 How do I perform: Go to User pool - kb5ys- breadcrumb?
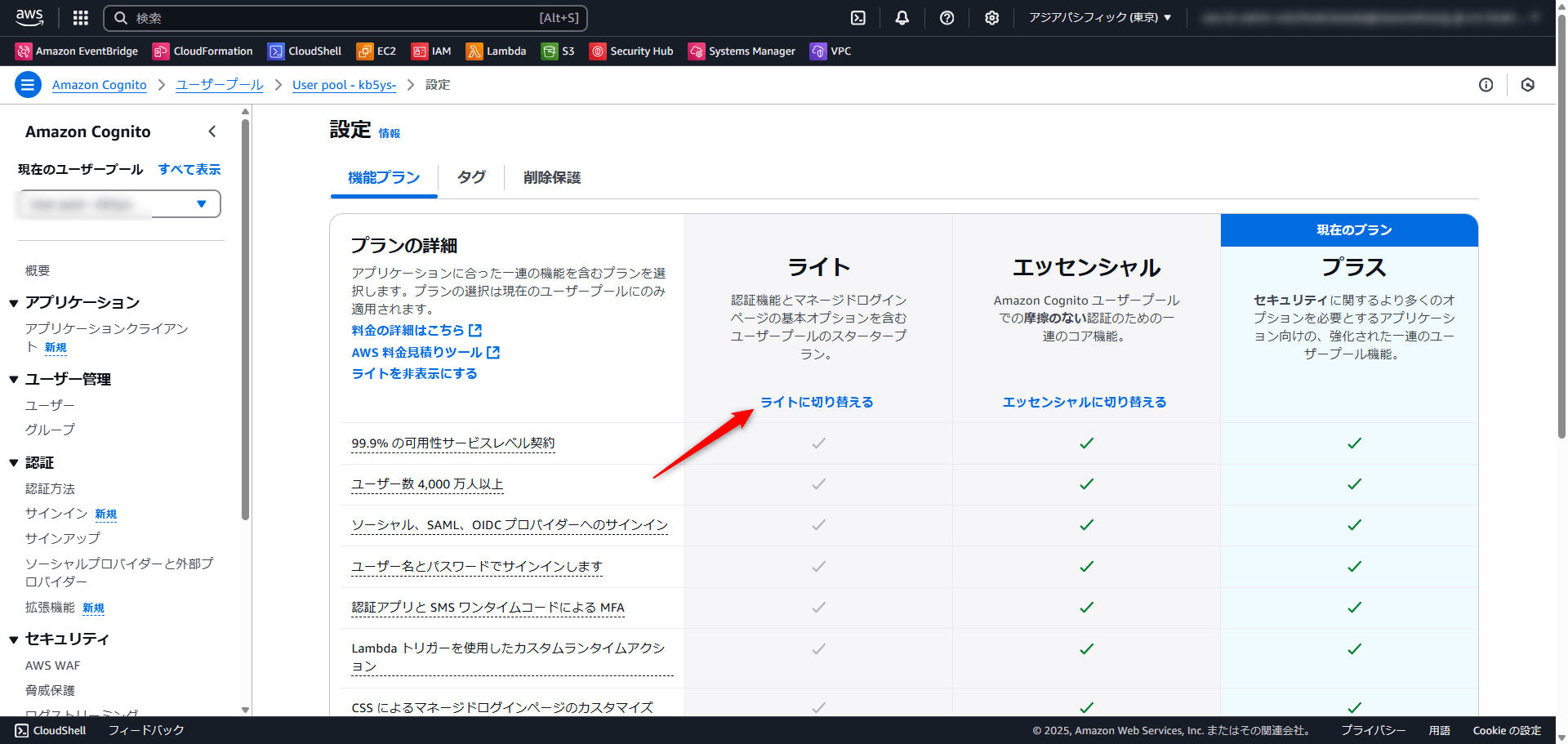coord(344,85)
